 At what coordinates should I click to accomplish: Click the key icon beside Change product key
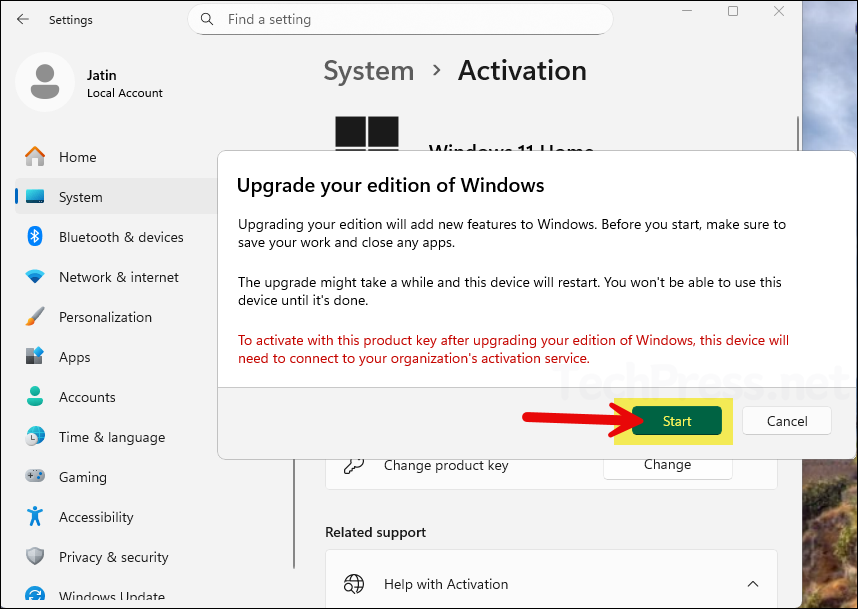(x=353, y=466)
